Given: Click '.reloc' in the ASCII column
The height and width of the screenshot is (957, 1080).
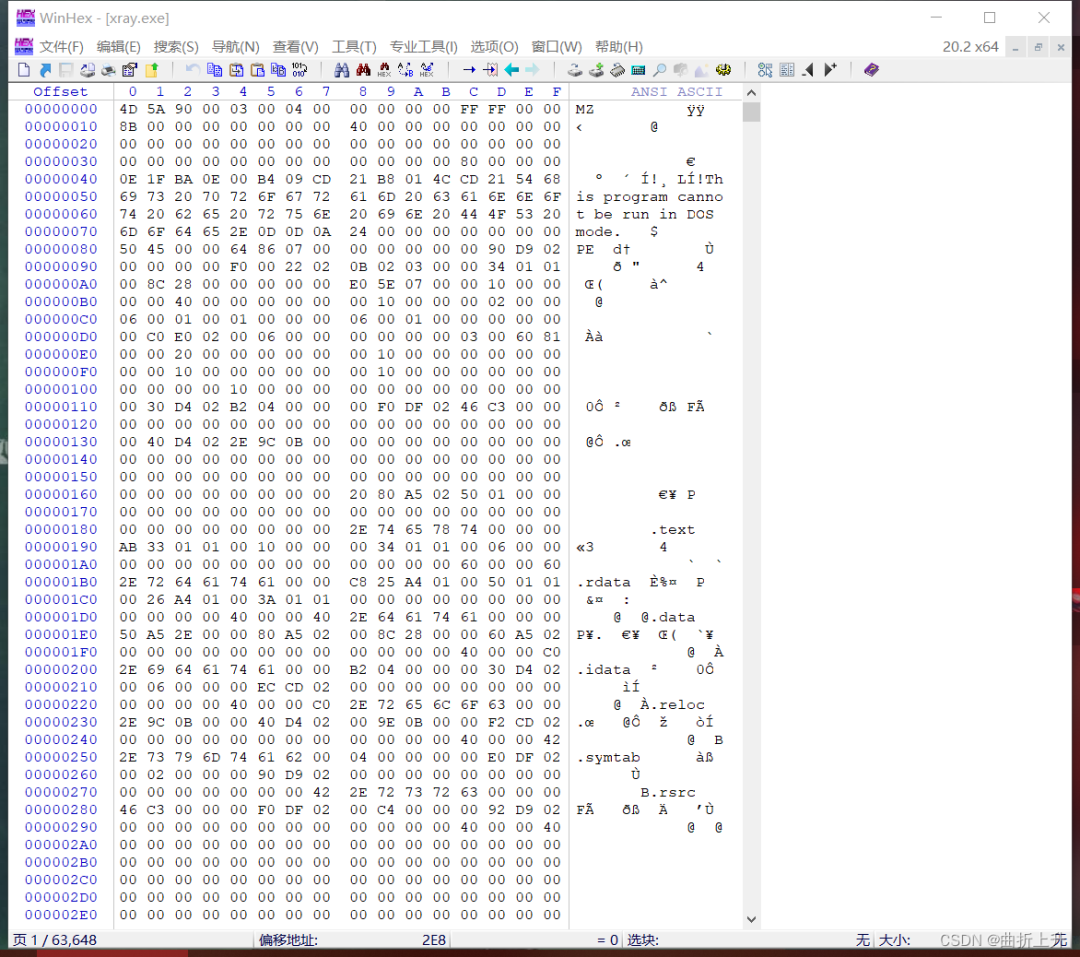Looking at the screenshot, I should click(677, 705).
